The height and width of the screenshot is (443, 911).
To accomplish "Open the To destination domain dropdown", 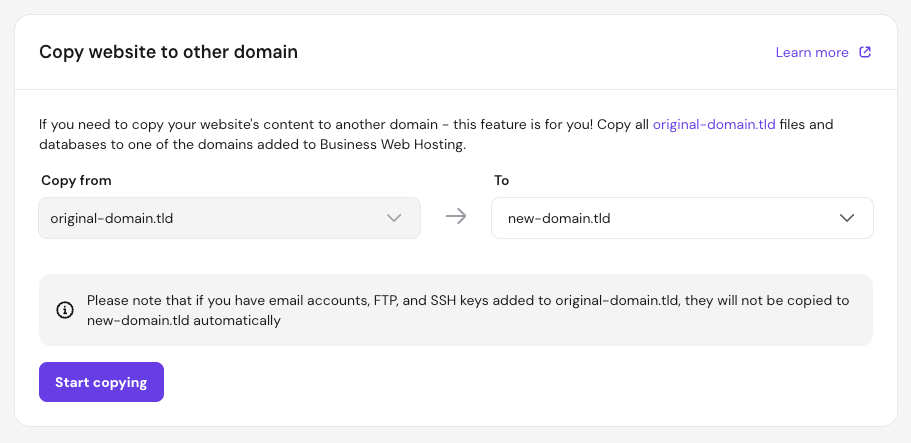I will [682, 218].
